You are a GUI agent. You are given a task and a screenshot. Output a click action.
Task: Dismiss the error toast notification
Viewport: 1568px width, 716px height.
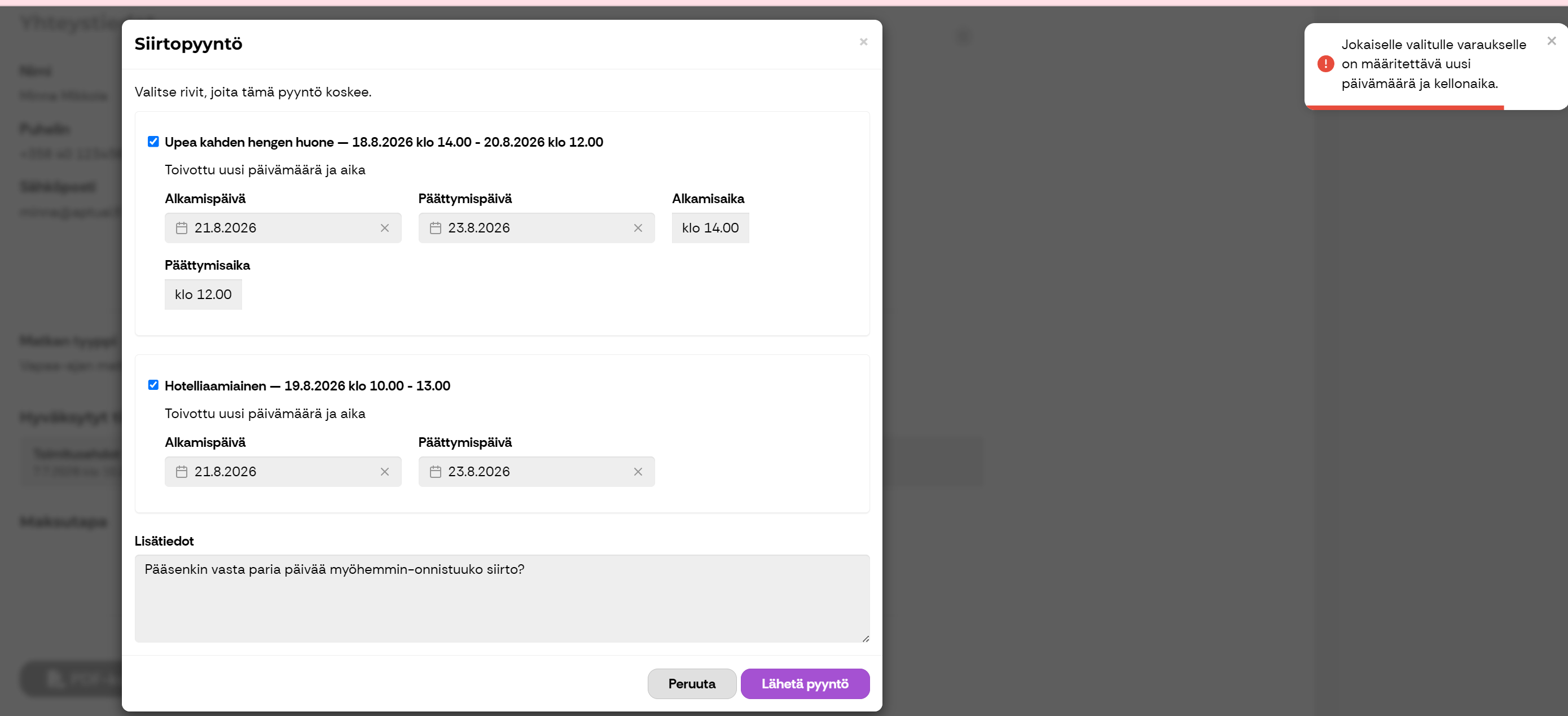pyautogui.click(x=1551, y=41)
